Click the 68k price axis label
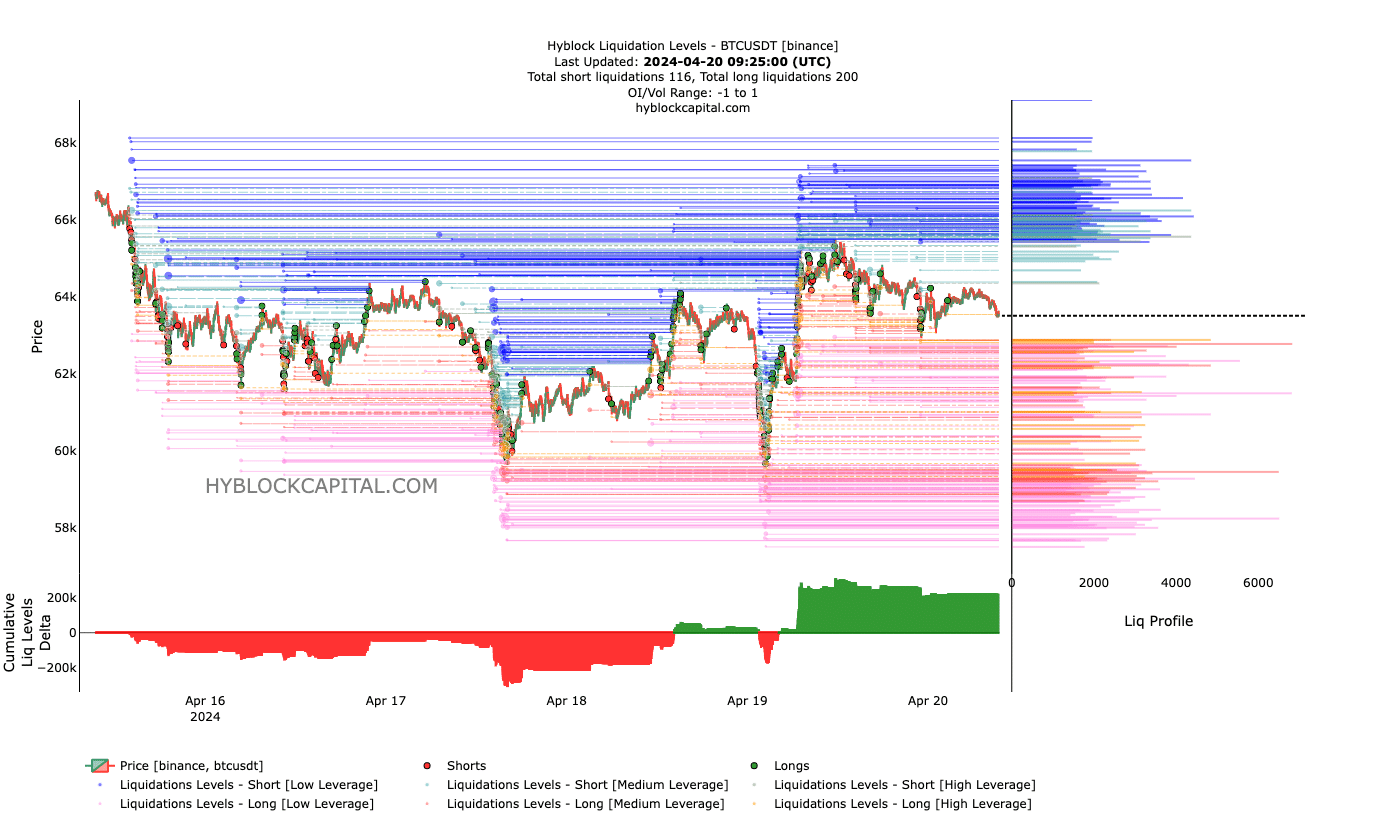 pos(65,143)
